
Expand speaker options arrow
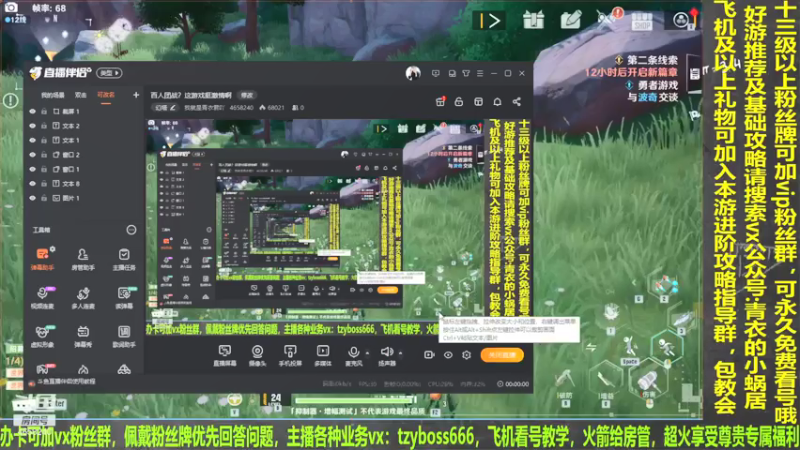[x=400, y=353]
